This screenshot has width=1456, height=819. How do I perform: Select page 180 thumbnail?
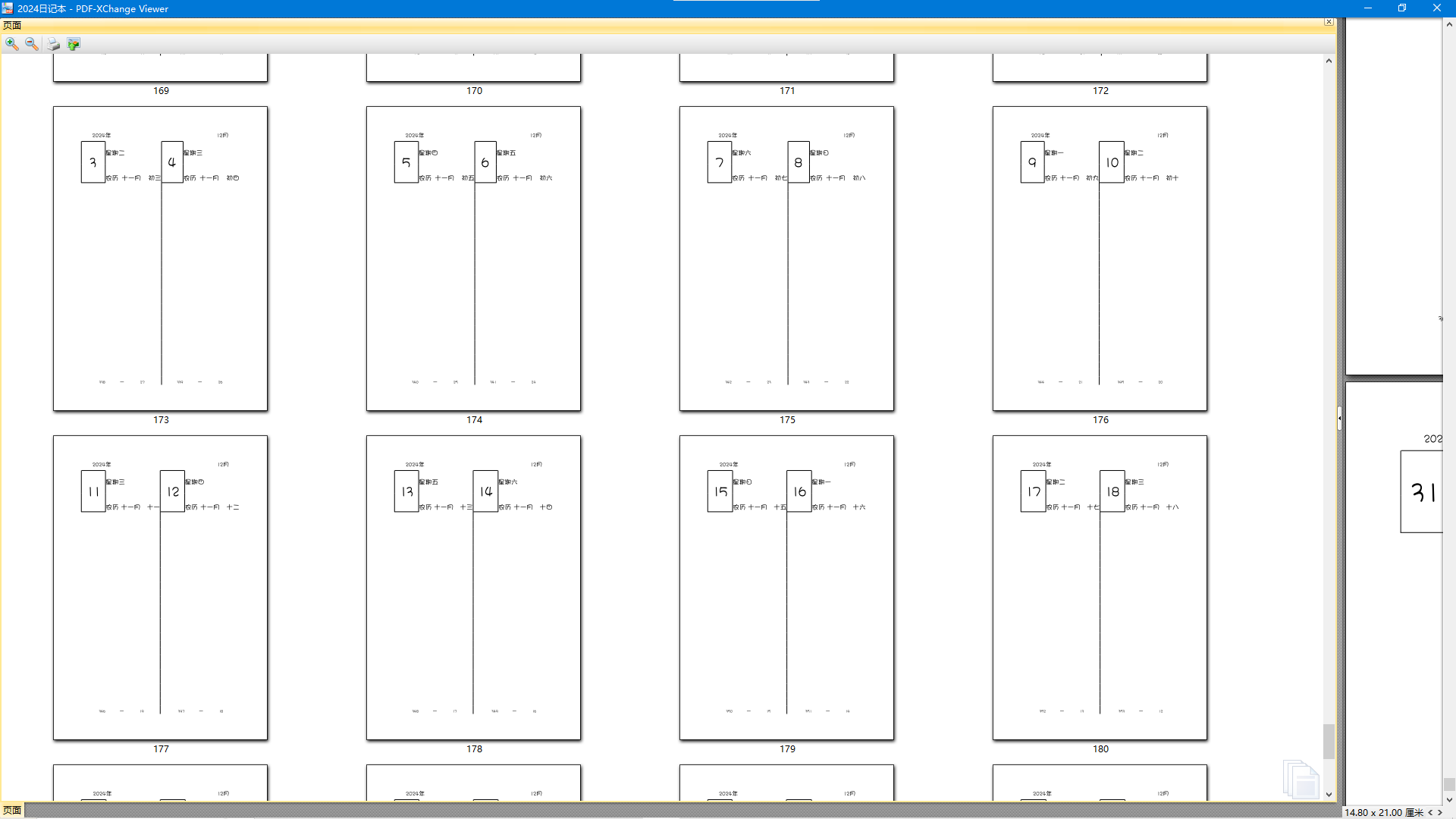point(1100,588)
